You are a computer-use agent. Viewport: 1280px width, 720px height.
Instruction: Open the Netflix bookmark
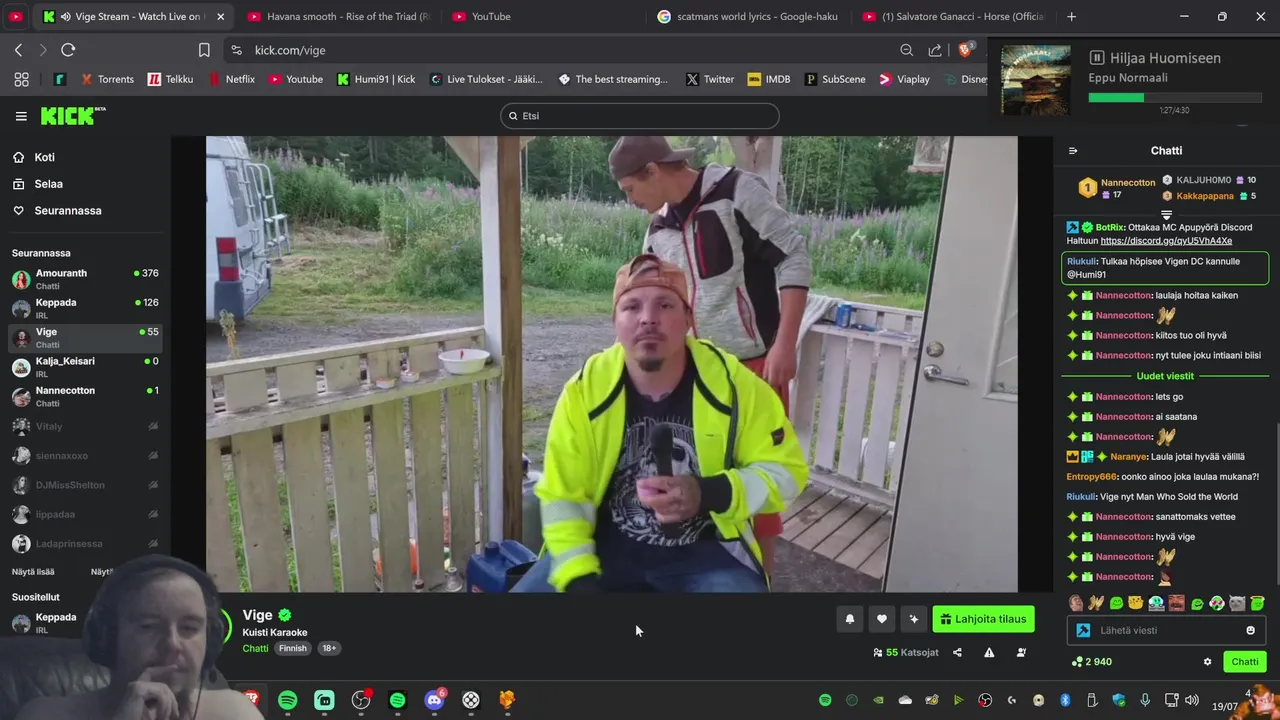pos(231,79)
